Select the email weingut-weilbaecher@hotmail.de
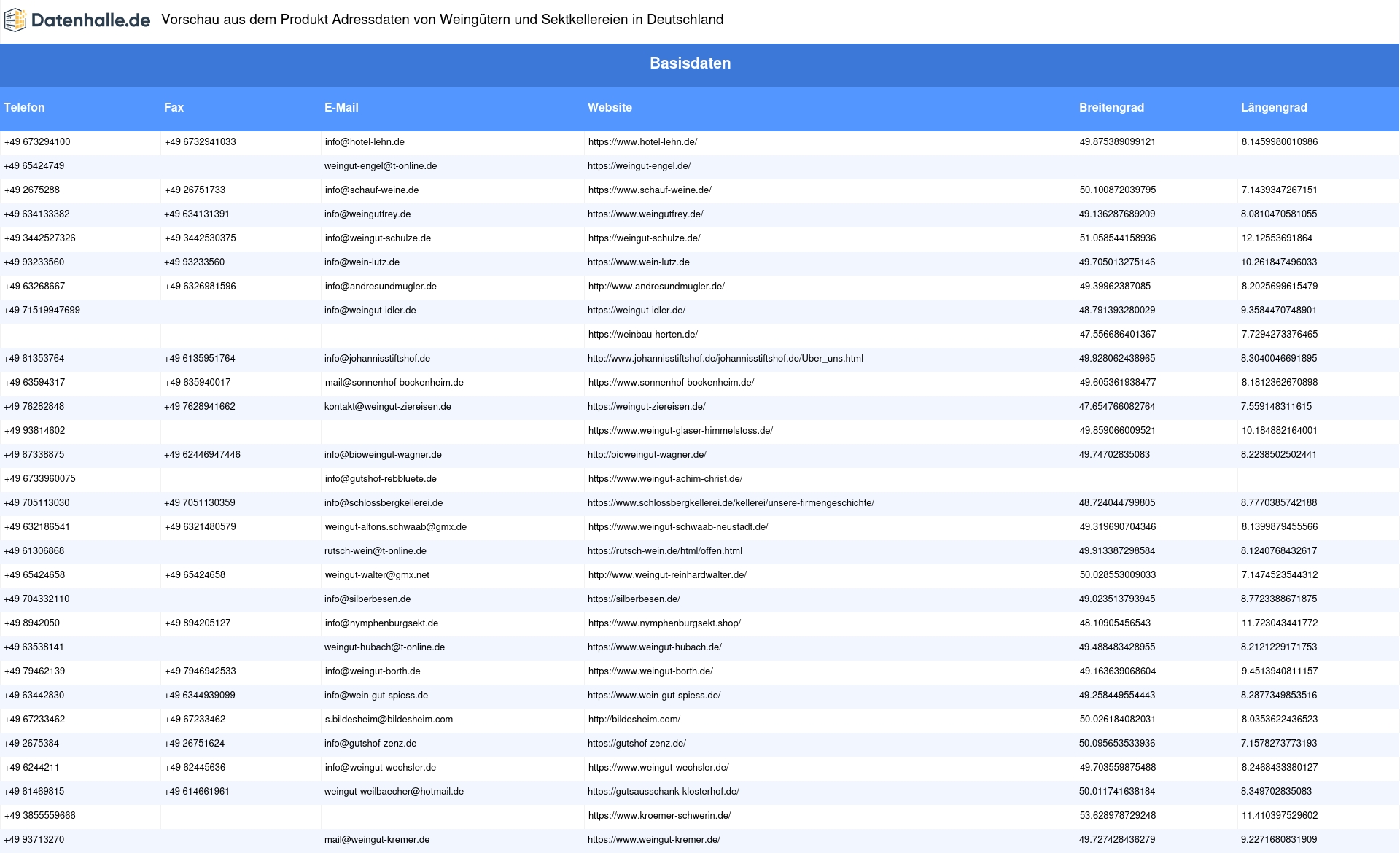 pos(394,792)
